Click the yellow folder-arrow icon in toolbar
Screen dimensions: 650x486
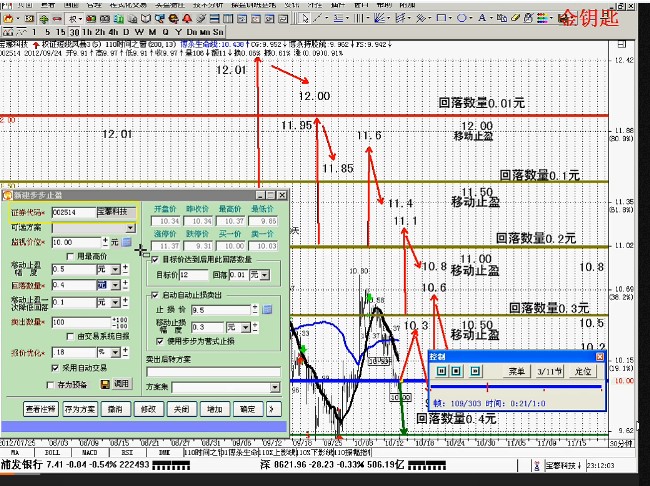click(x=8, y=19)
